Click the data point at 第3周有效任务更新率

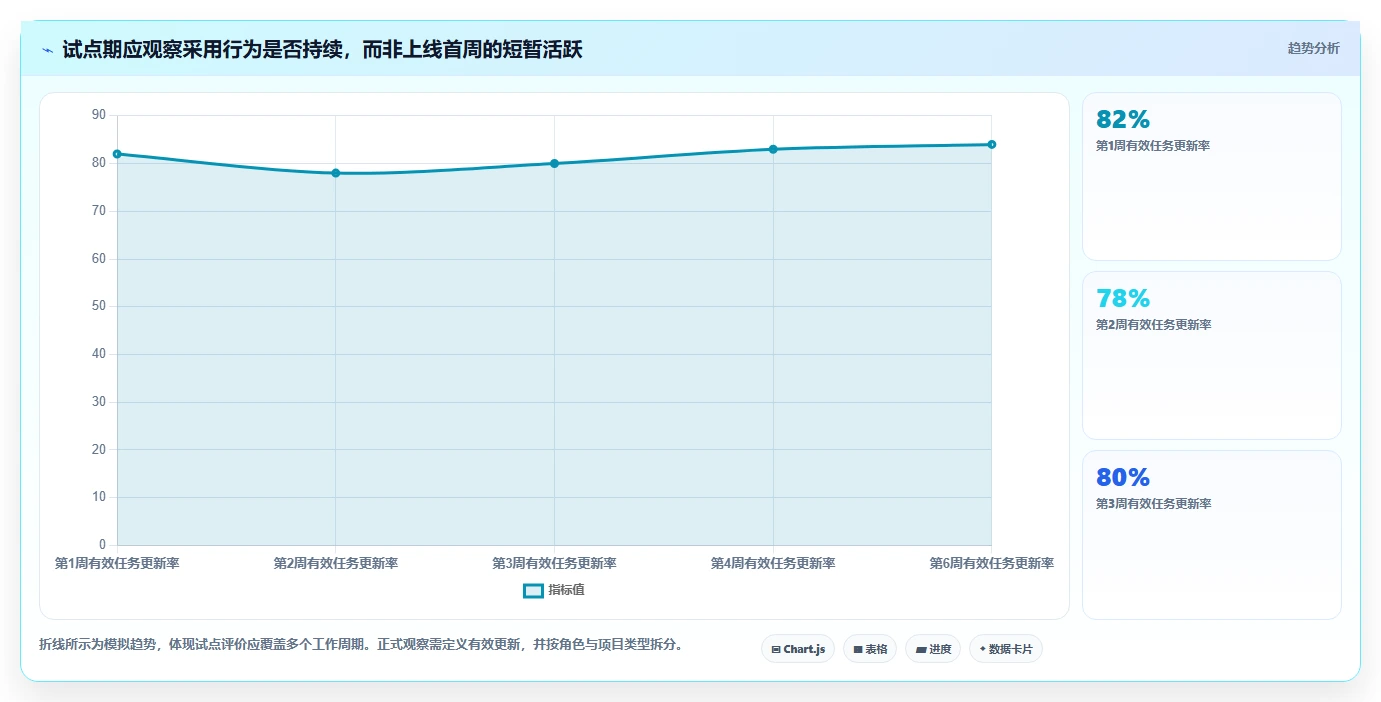[554, 163]
